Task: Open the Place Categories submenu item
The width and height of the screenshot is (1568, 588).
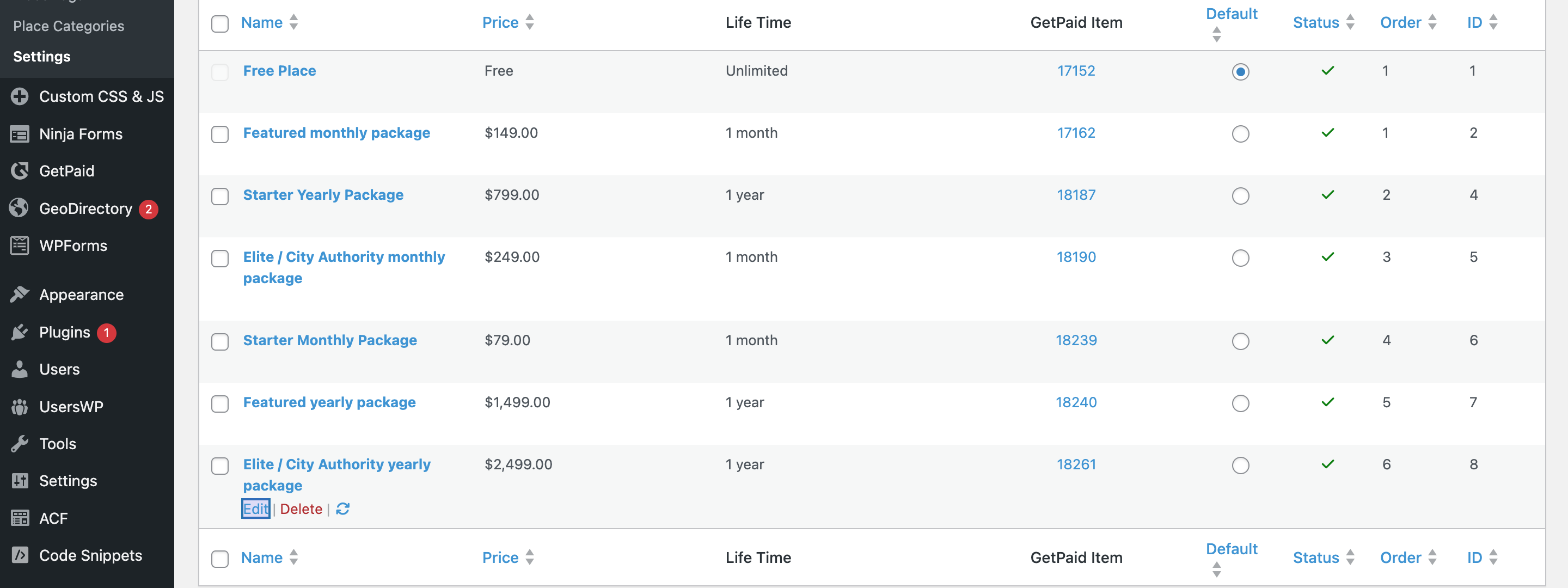Action: pos(68,26)
